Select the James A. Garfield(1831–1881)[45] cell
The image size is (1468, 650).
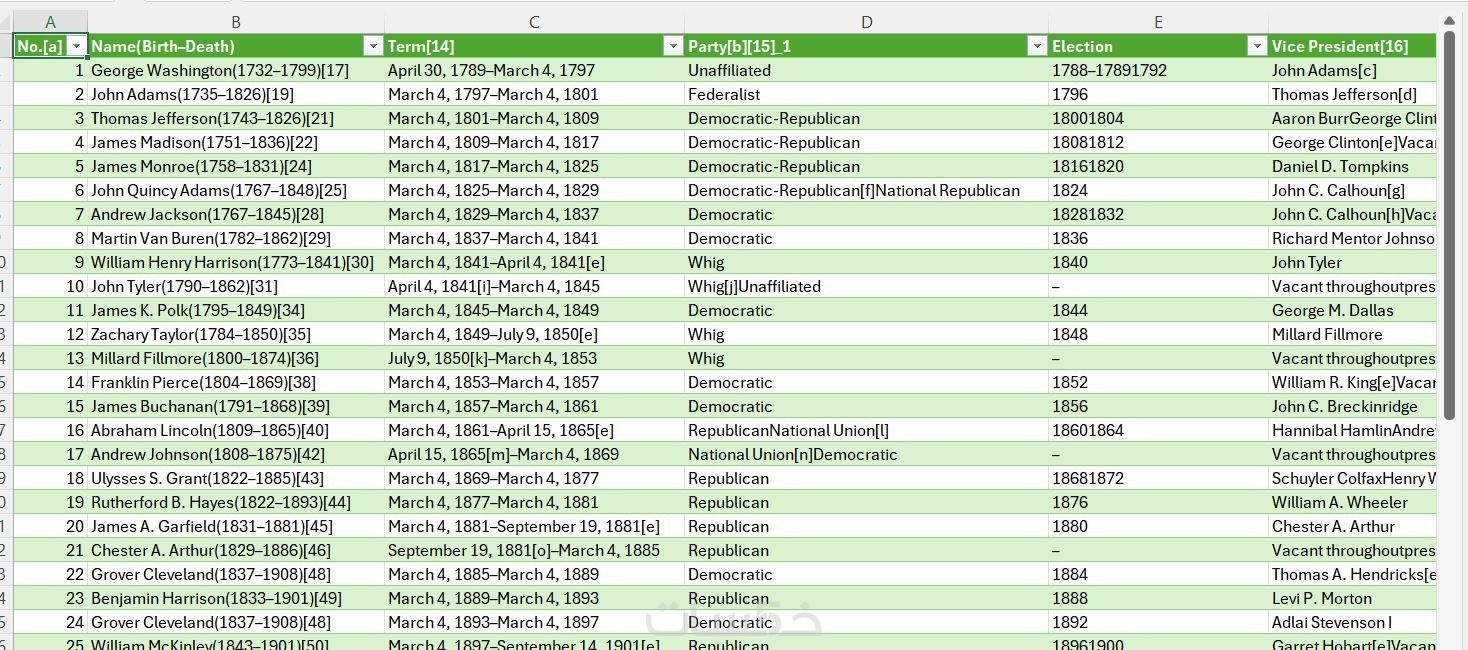pyautogui.click(x=236, y=526)
